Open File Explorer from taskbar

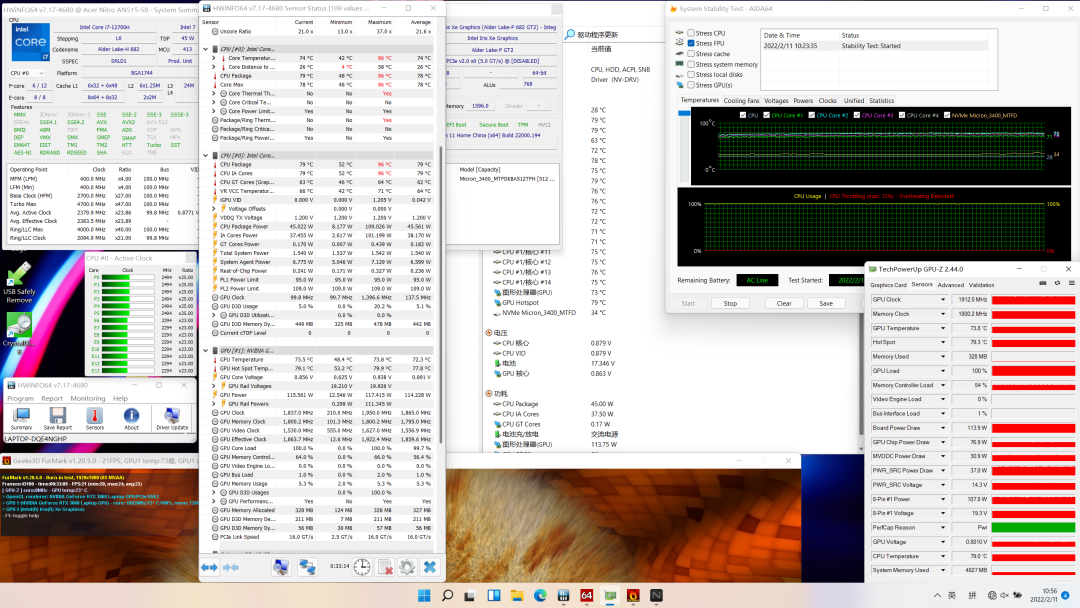517,596
